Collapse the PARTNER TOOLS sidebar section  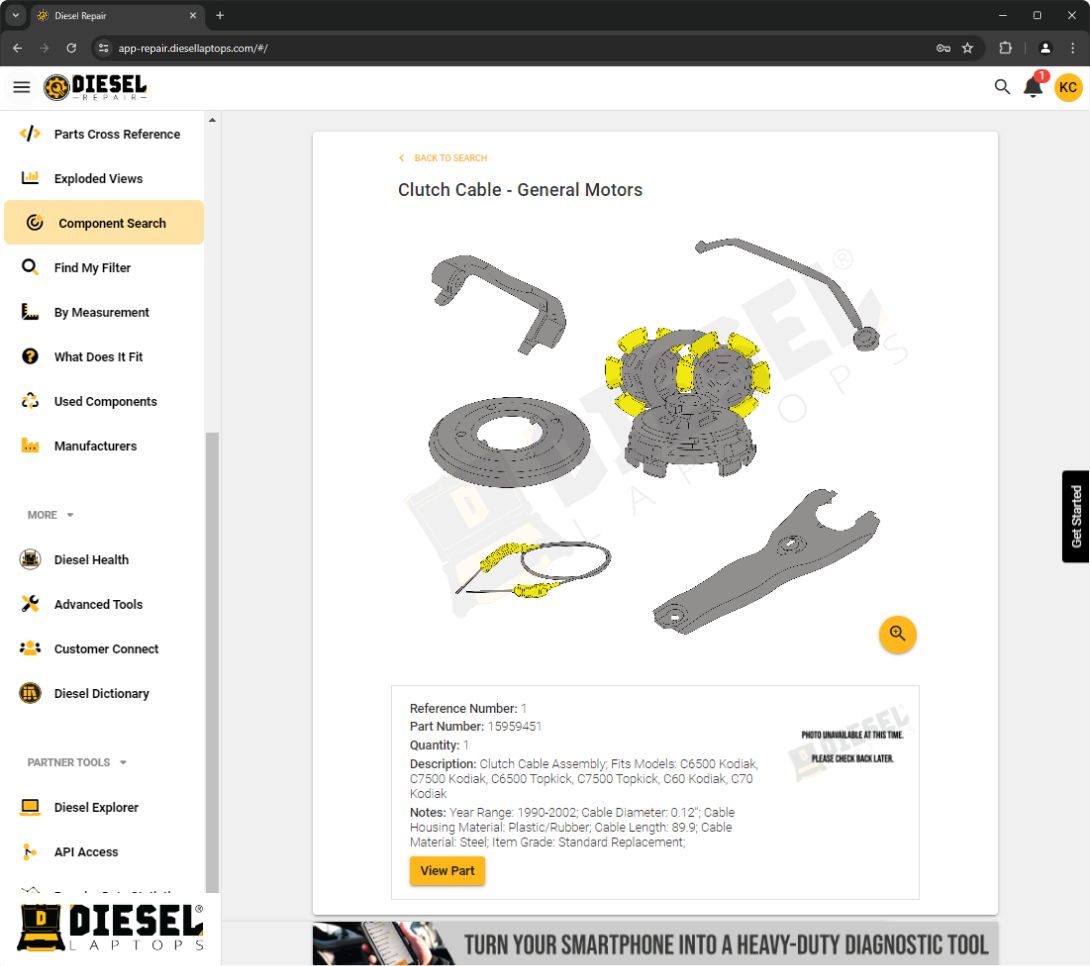pyautogui.click(x=77, y=762)
